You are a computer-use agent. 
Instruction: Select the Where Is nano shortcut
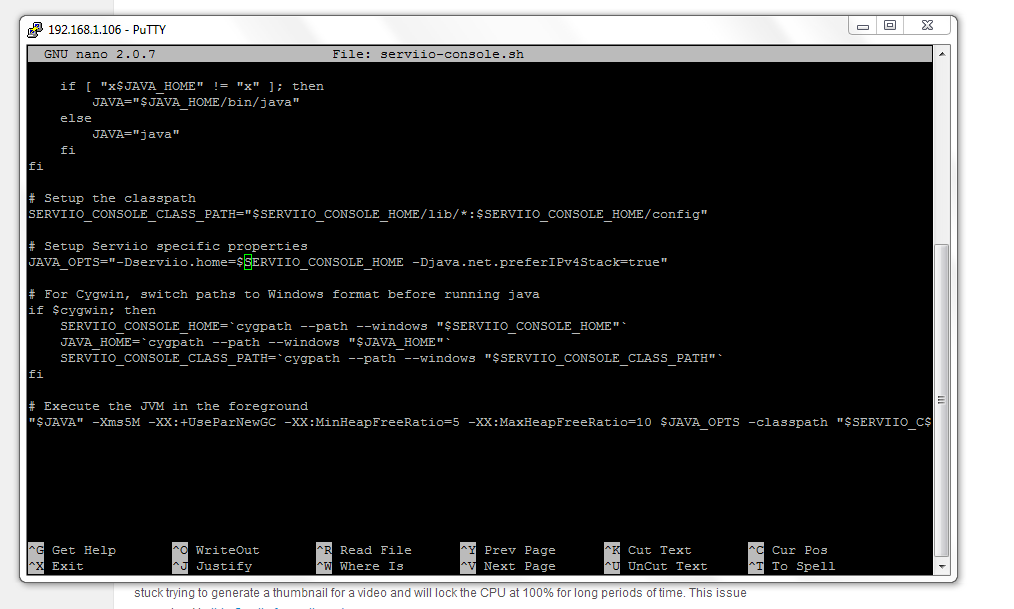tap(372, 565)
